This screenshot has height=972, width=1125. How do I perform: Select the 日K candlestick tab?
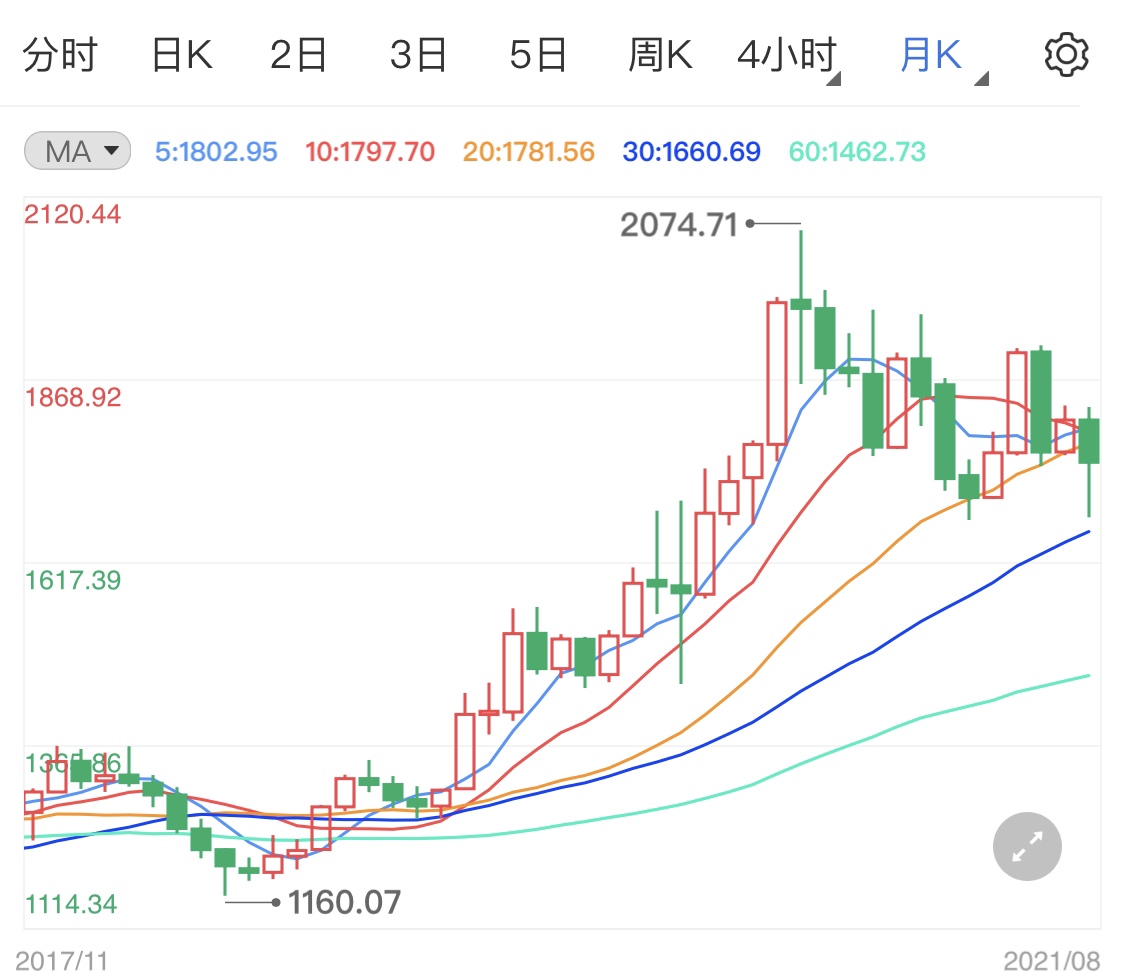click(x=182, y=55)
